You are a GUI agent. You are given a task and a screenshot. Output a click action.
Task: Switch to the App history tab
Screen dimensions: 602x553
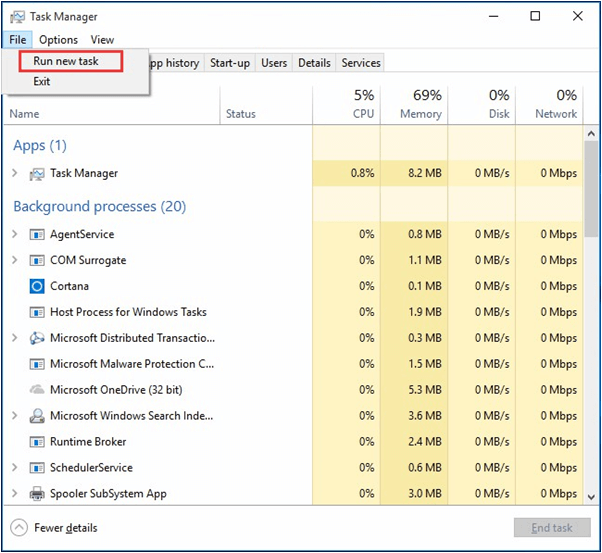tap(176, 63)
